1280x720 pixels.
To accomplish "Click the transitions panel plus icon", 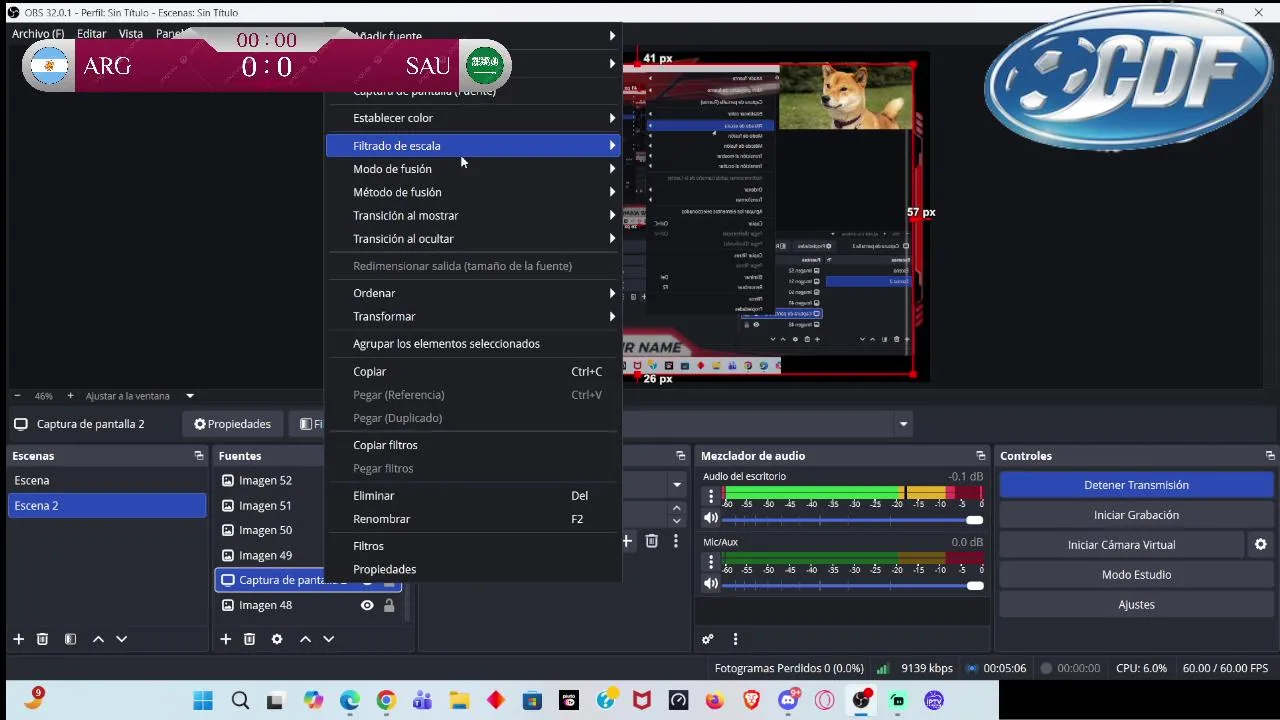I will (x=628, y=541).
